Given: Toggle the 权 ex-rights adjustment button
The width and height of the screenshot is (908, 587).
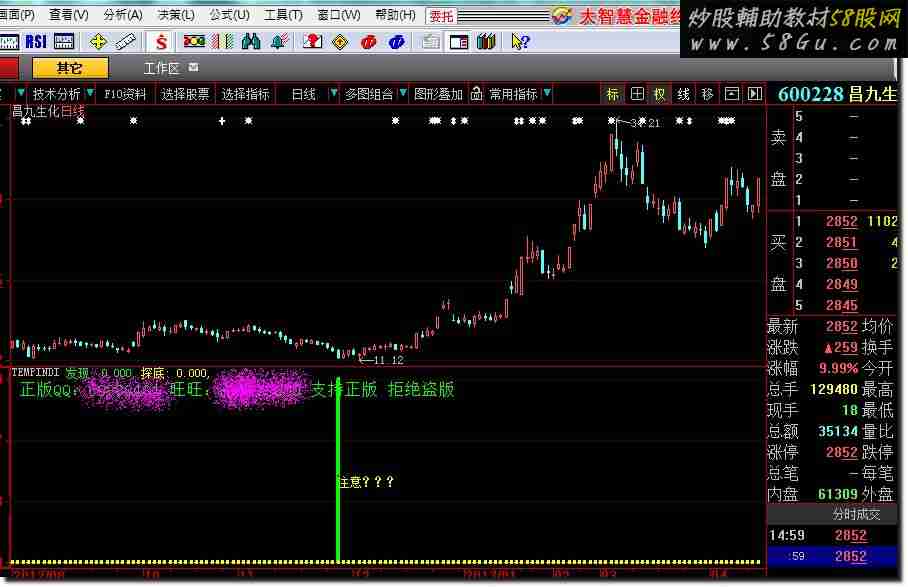Looking at the screenshot, I should (x=660, y=94).
